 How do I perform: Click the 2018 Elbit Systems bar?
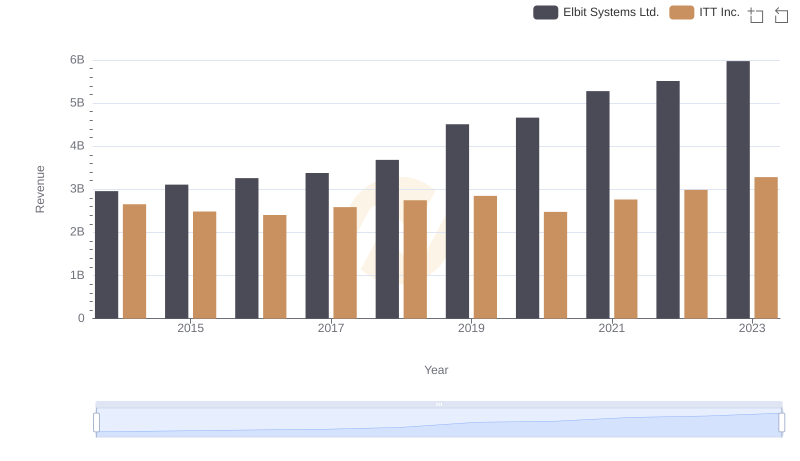tap(387, 239)
